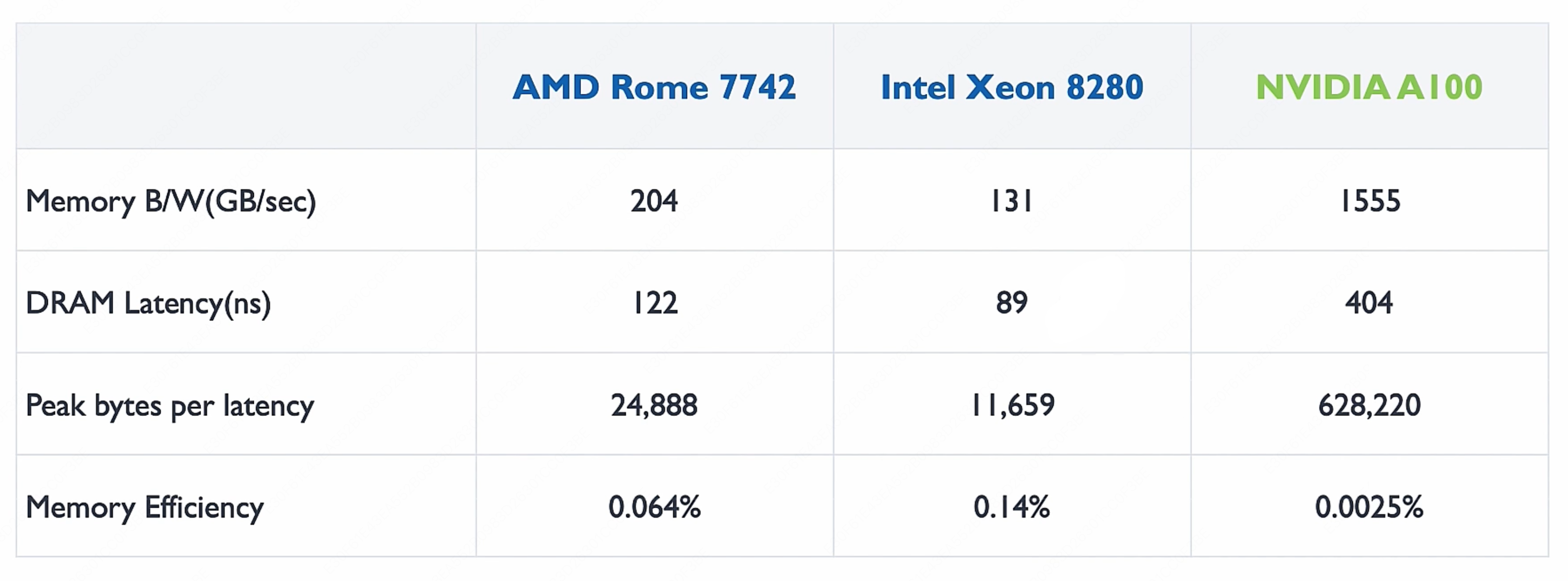Select the AMD memory bandwidth value 204
The image size is (1568, 581).
pyautogui.click(x=654, y=201)
